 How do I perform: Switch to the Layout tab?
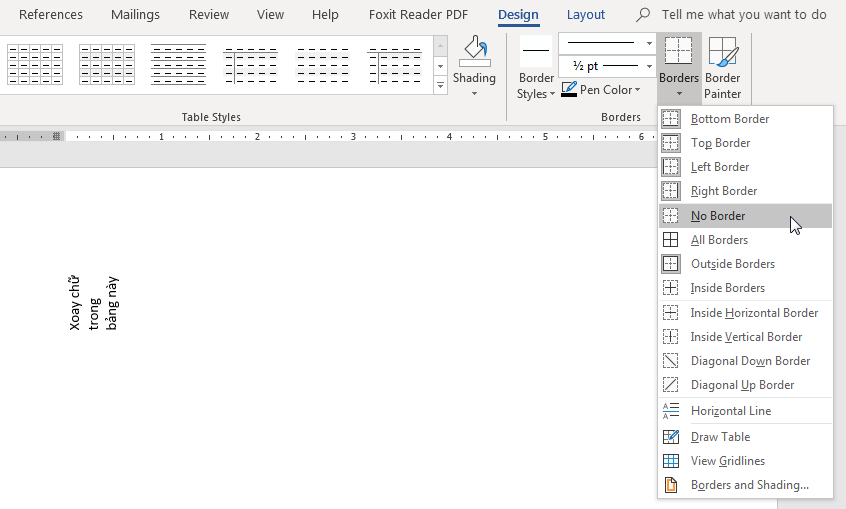point(585,15)
